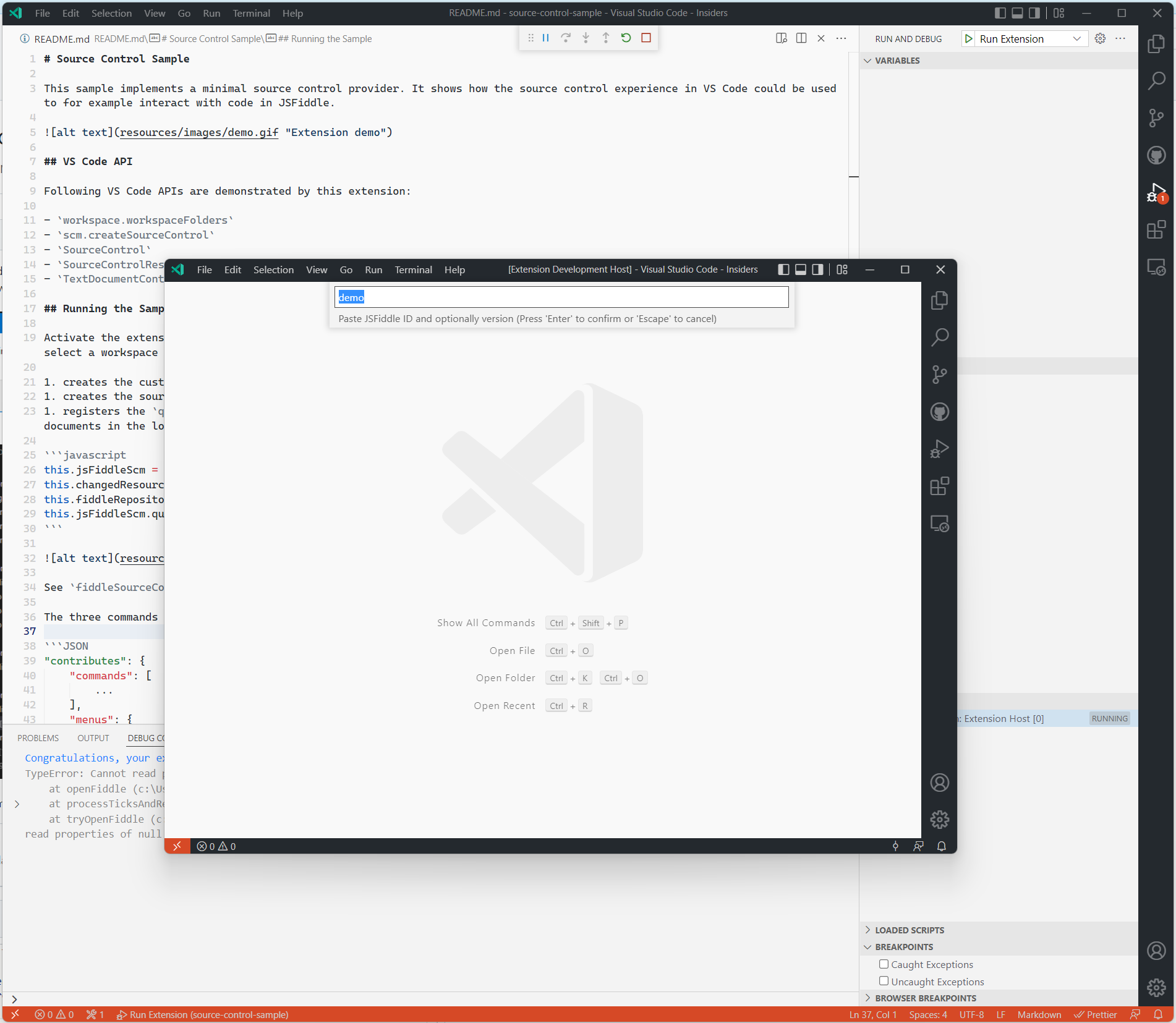Click Markdown language mode in status bar
Image resolution: width=1176 pixels, height=1023 pixels.
coord(1039,1014)
